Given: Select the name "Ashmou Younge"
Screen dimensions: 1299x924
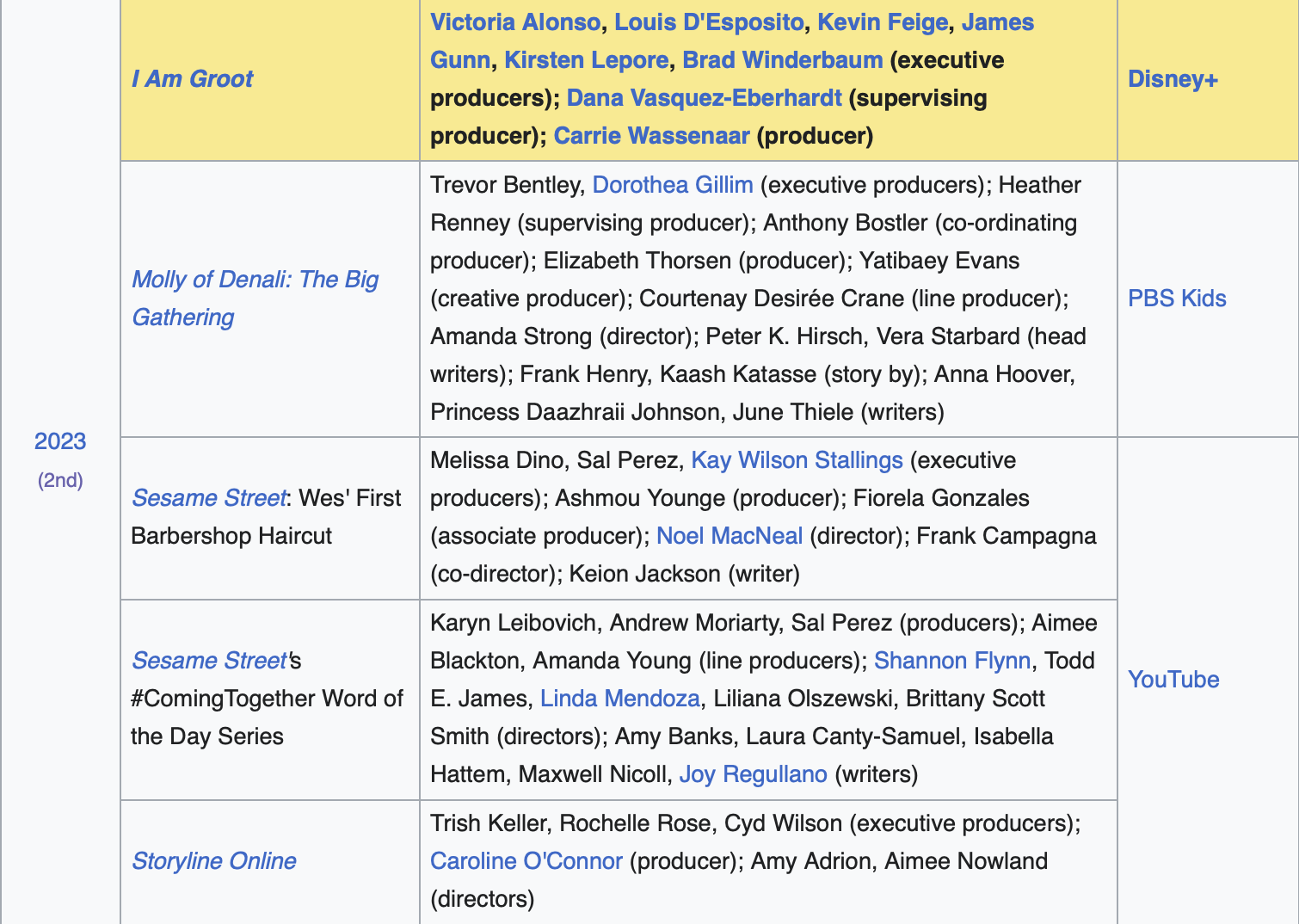Looking at the screenshot, I should (x=640, y=498).
